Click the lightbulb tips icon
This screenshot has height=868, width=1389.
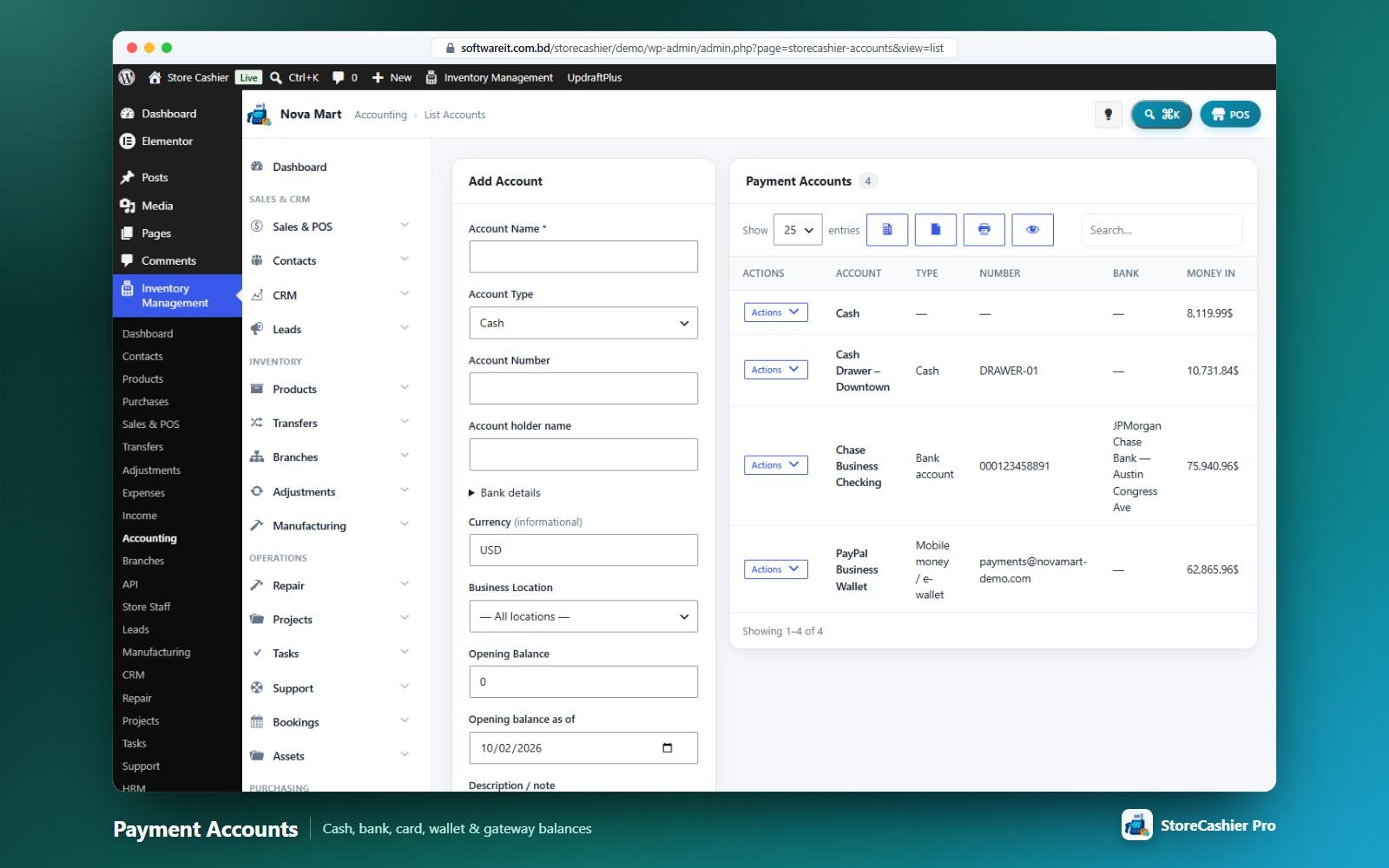[x=1108, y=115]
